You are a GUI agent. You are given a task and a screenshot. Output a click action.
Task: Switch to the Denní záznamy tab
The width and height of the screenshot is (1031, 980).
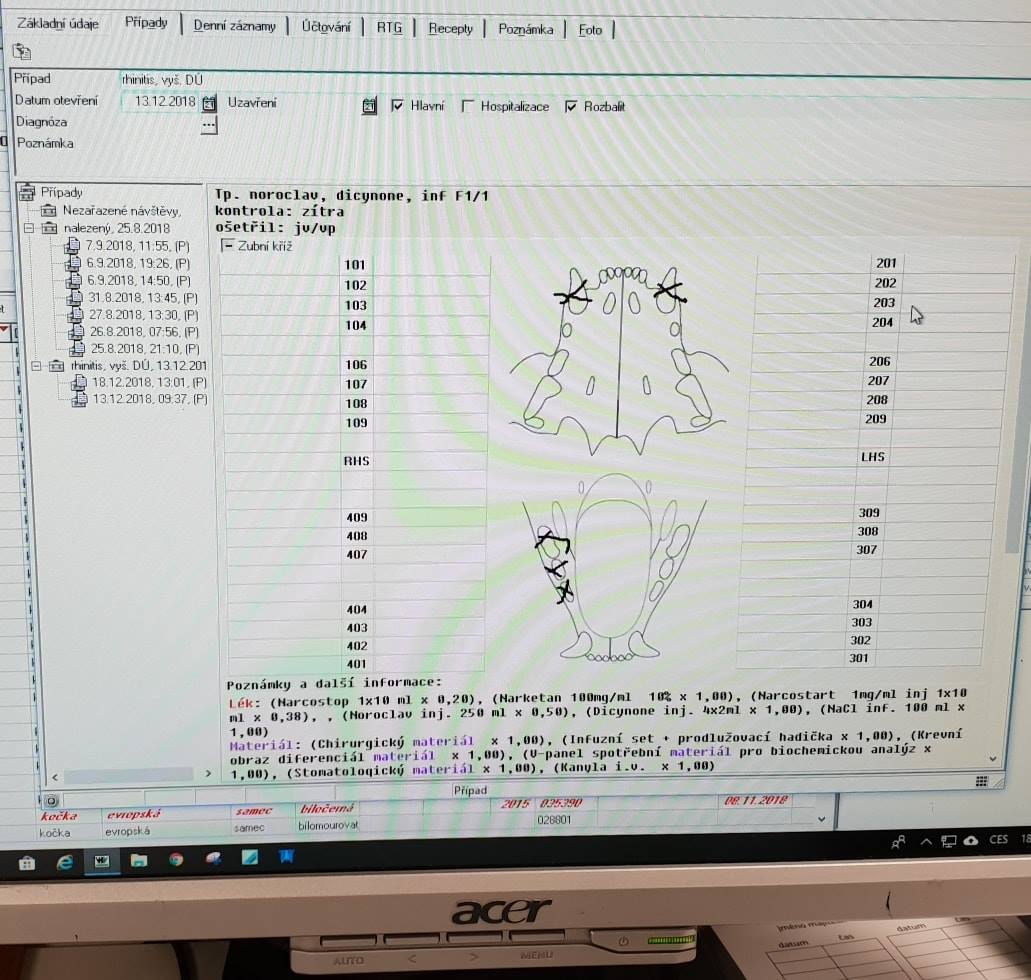tap(236, 26)
